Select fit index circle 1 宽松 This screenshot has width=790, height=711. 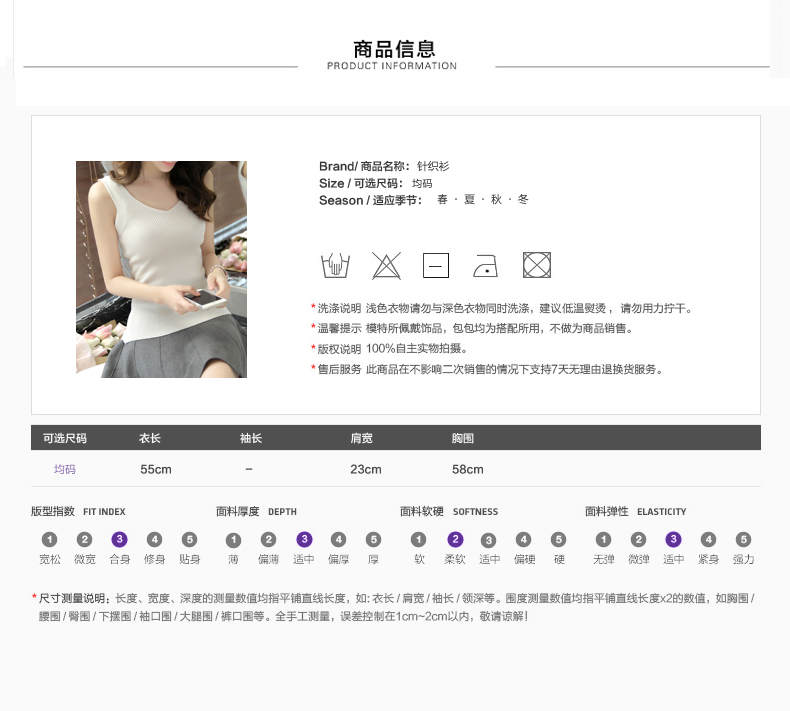pyautogui.click(x=50, y=540)
